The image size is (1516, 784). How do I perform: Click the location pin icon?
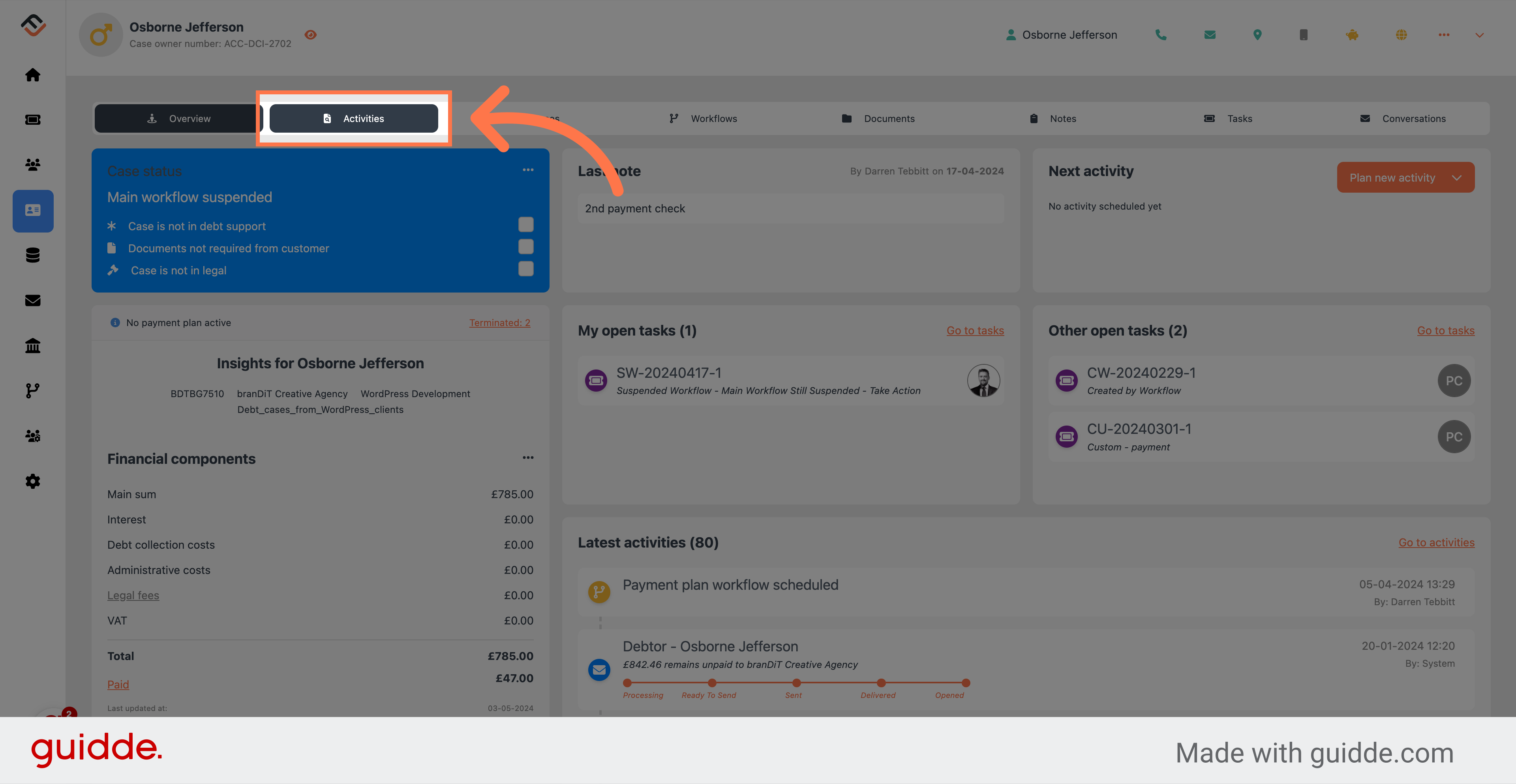point(1257,35)
